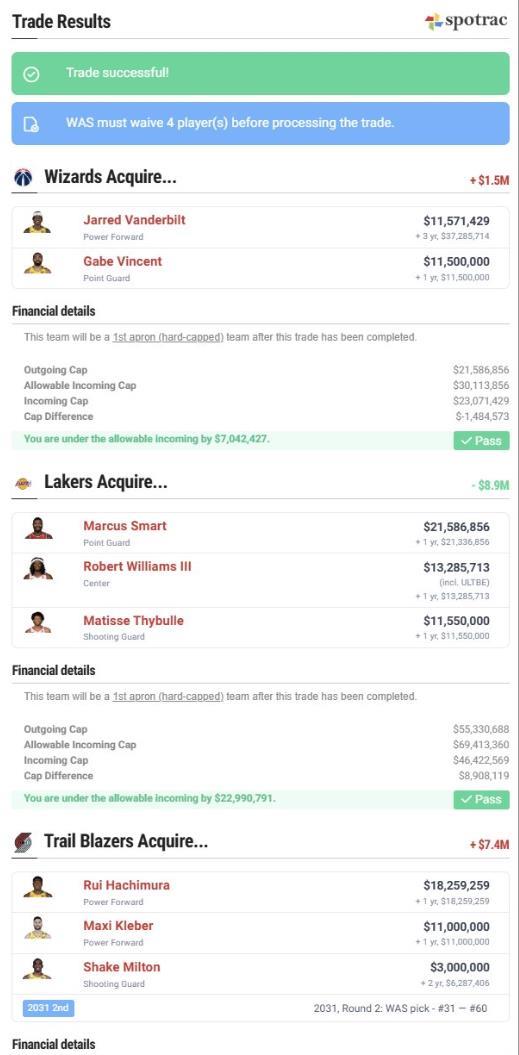Image resolution: width=519 pixels, height=1055 pixels.
Task: Click the trade successful checkmark icon
Action: [x=32, y=73]
